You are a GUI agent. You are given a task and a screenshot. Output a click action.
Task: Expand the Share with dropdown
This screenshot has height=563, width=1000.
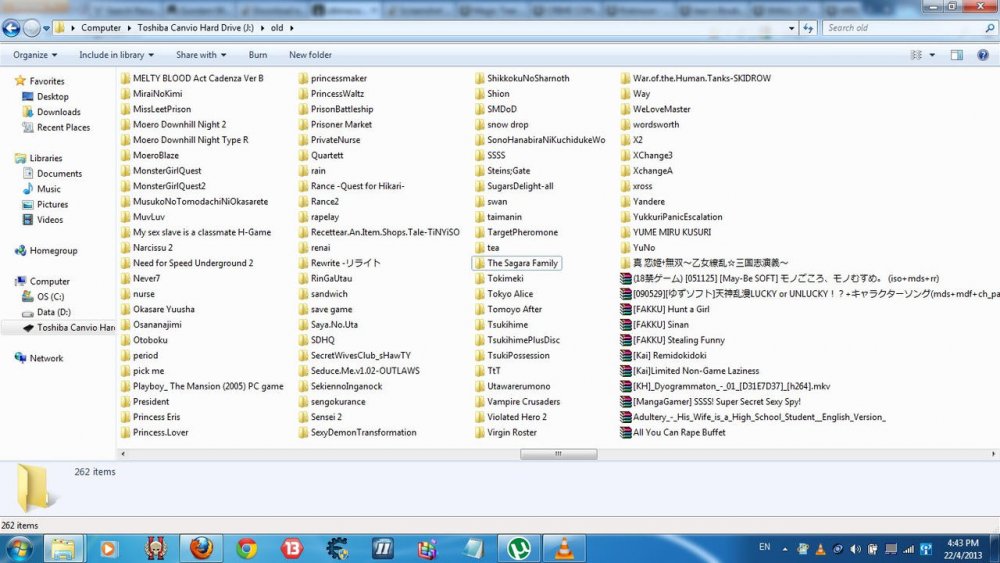coord(201,55)
